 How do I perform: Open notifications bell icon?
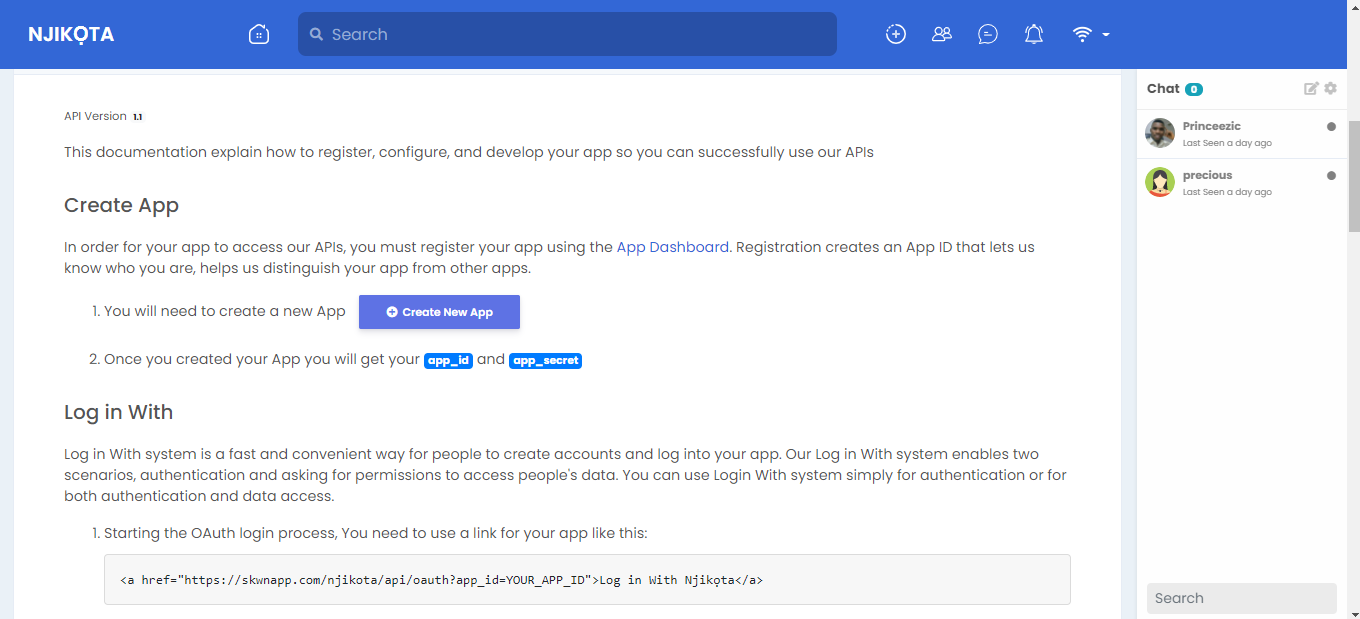click(1034, 34)
